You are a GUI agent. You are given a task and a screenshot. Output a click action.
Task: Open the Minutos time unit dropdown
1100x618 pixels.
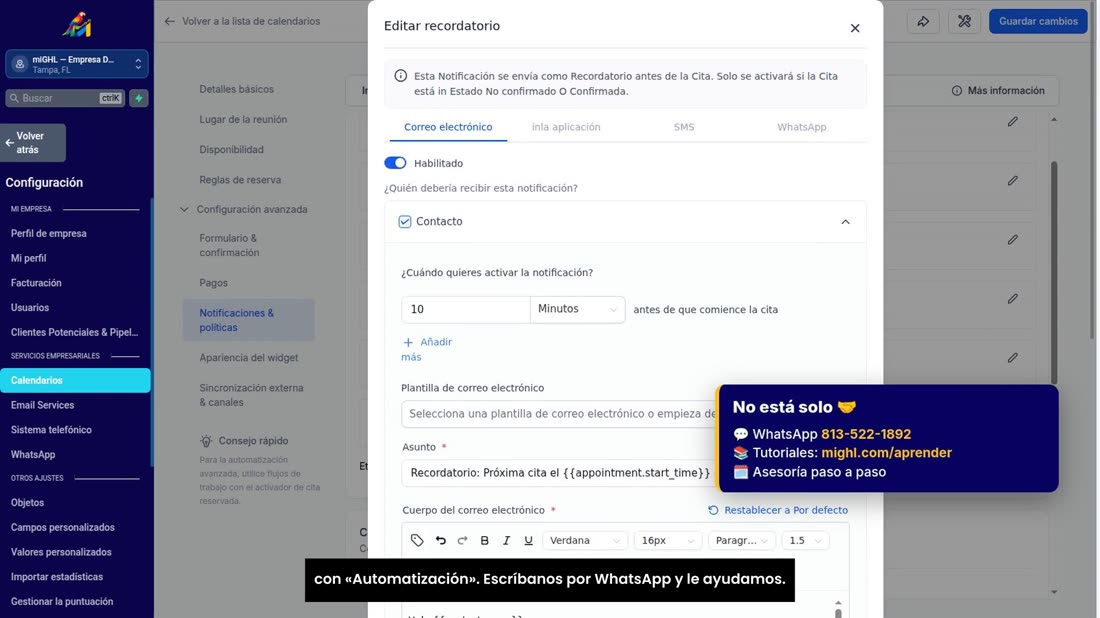click(x=577, y=309)
